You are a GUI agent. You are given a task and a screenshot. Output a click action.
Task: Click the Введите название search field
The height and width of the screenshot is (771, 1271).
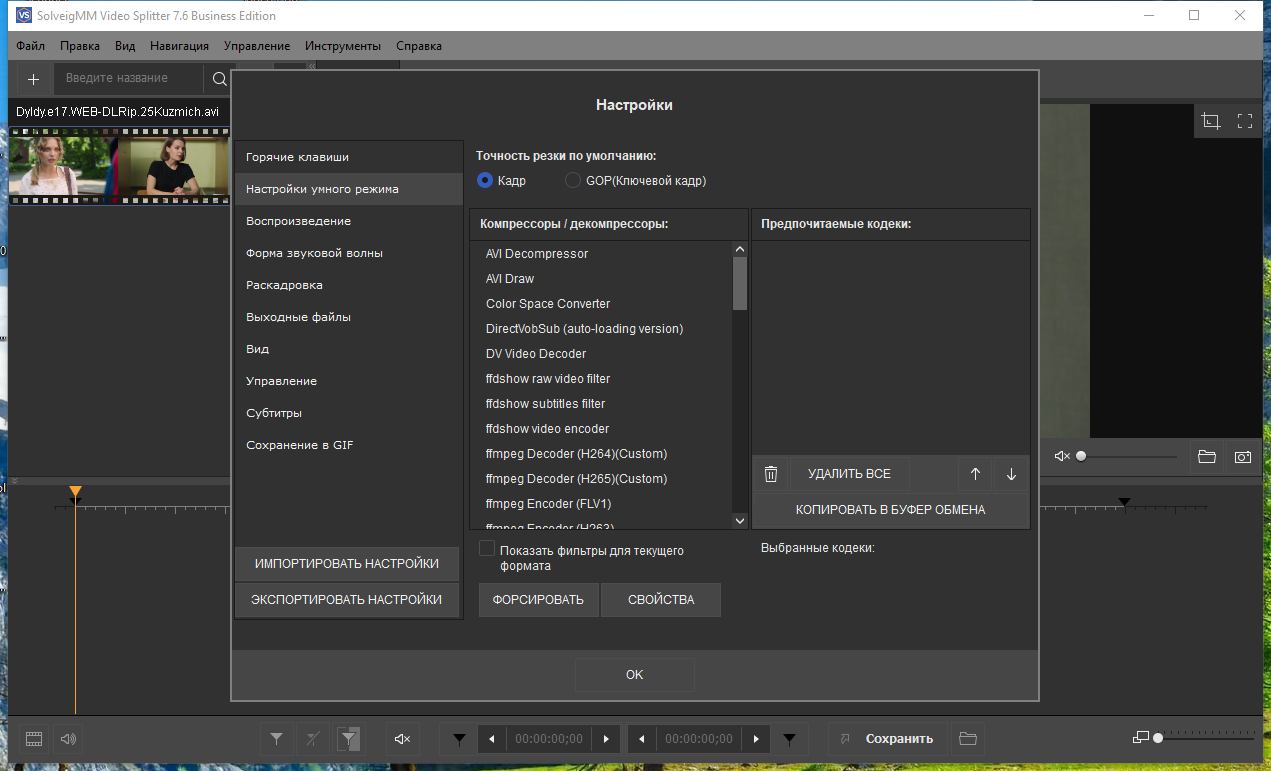pos(130,78)
